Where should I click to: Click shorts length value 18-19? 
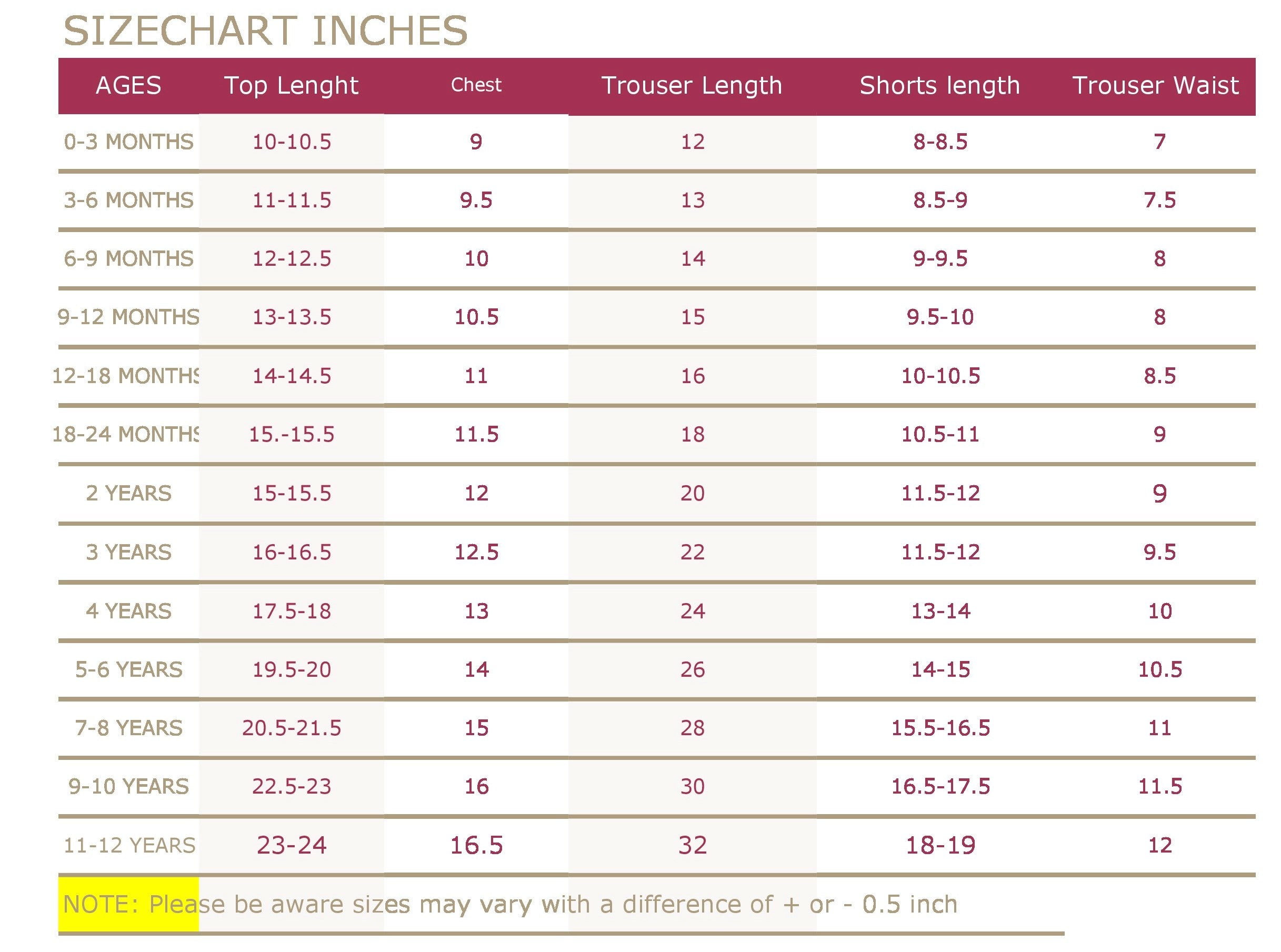[x=940, y=845]
